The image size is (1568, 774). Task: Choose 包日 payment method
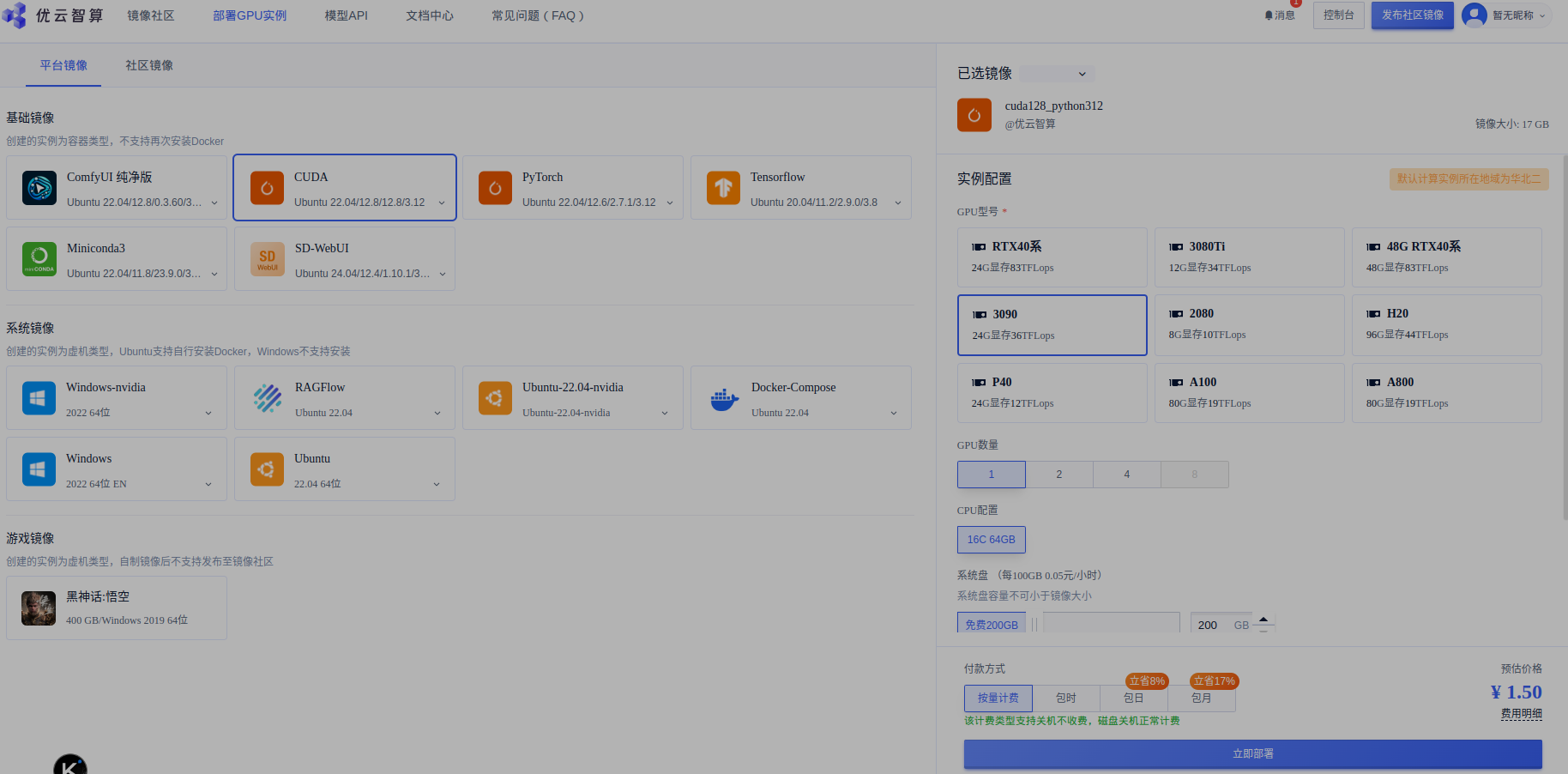coord(1133,698)
